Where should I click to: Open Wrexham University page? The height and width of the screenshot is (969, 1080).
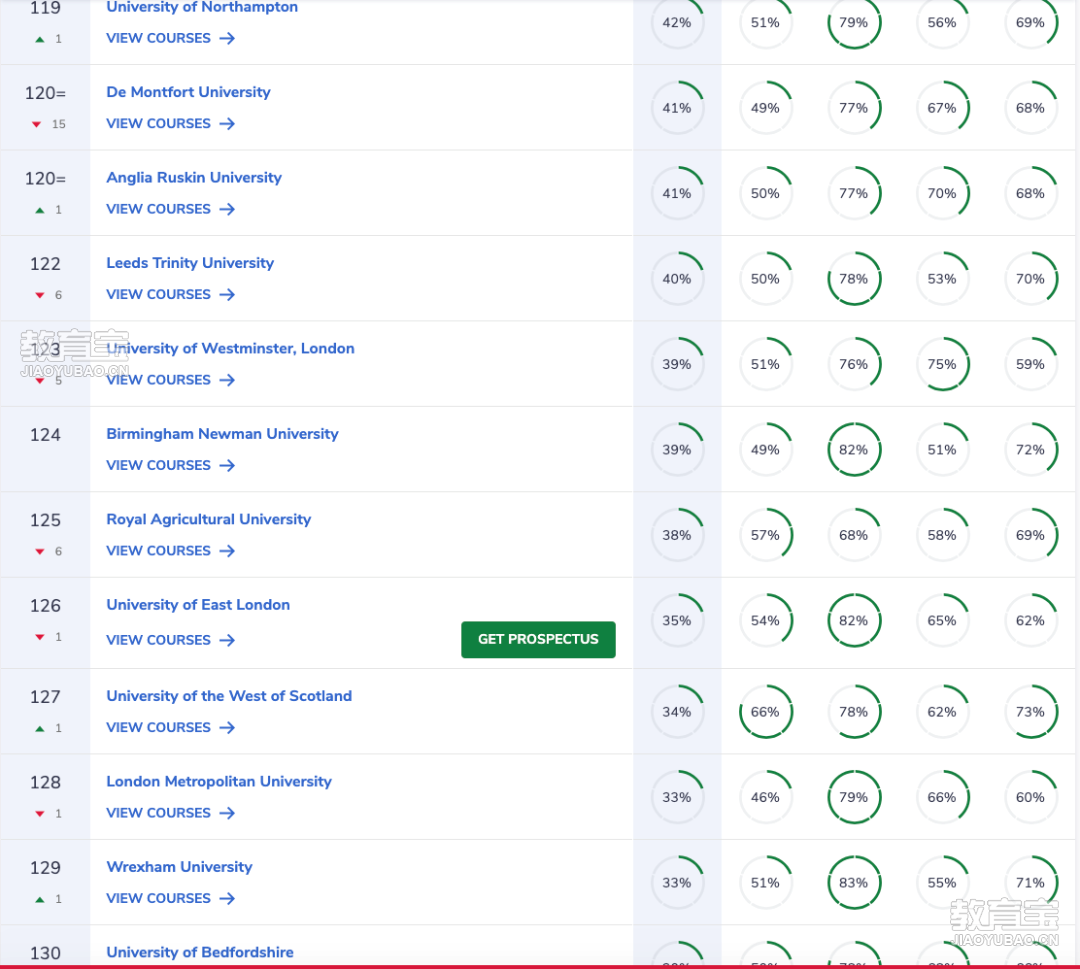pos(179,867)
